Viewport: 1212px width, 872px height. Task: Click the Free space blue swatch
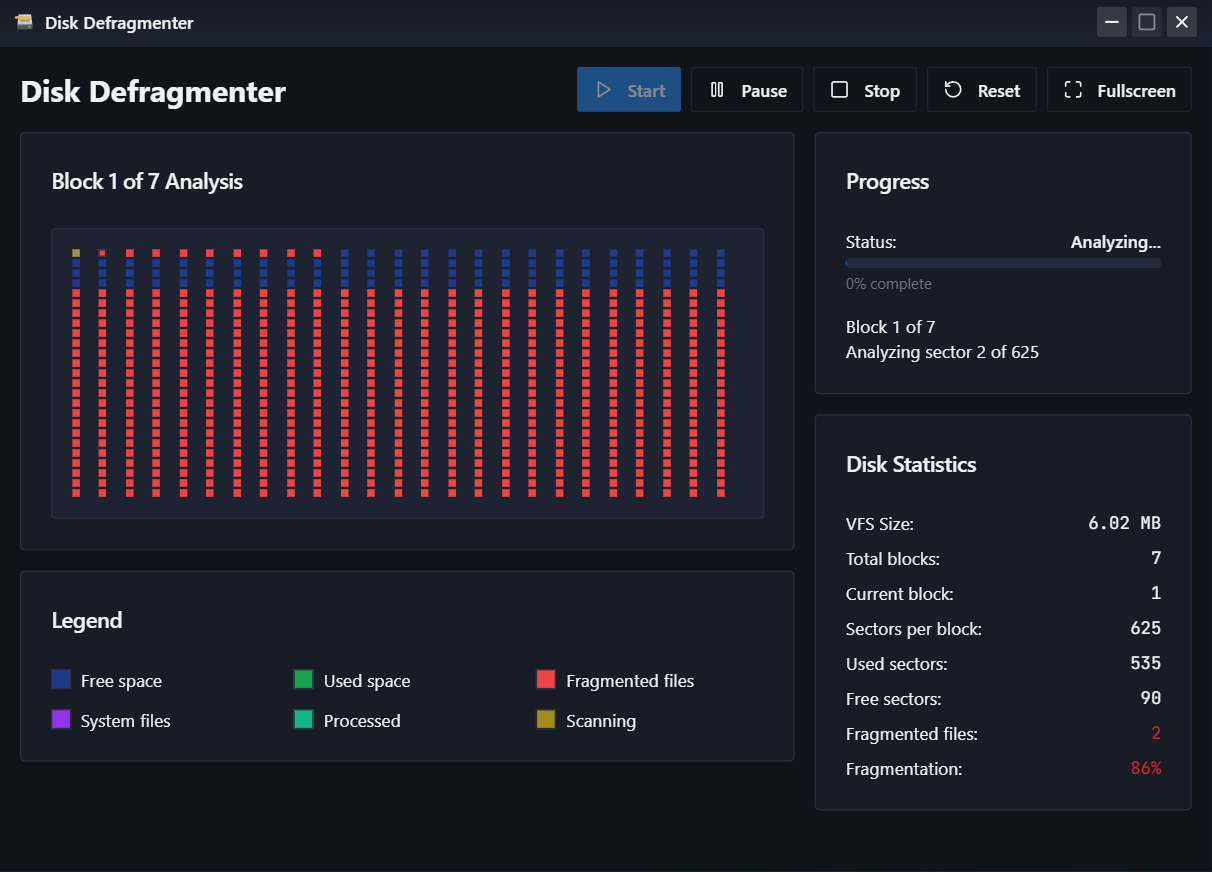(x=61, y=680)
